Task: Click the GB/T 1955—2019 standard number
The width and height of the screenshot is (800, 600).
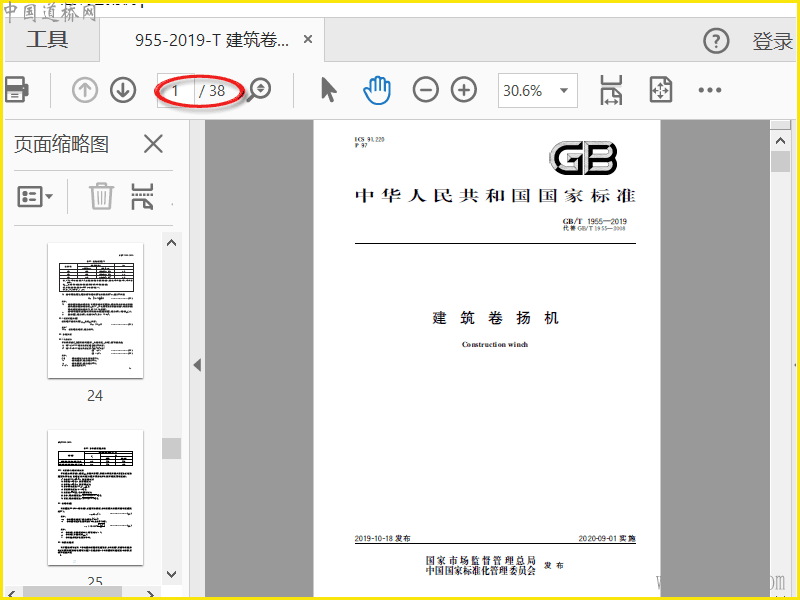Action: click(594, 221)
